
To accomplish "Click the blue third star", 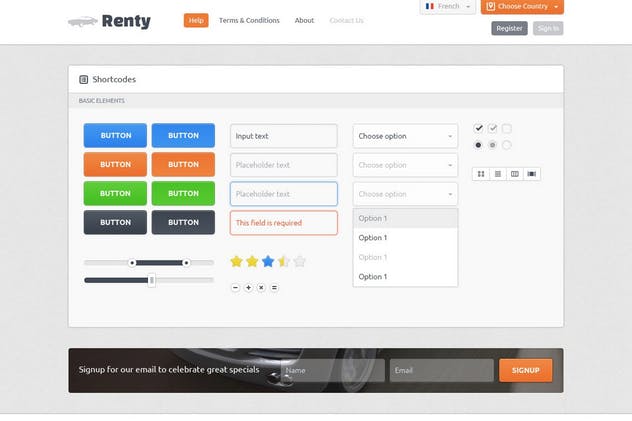I will (x=268, y=261).
